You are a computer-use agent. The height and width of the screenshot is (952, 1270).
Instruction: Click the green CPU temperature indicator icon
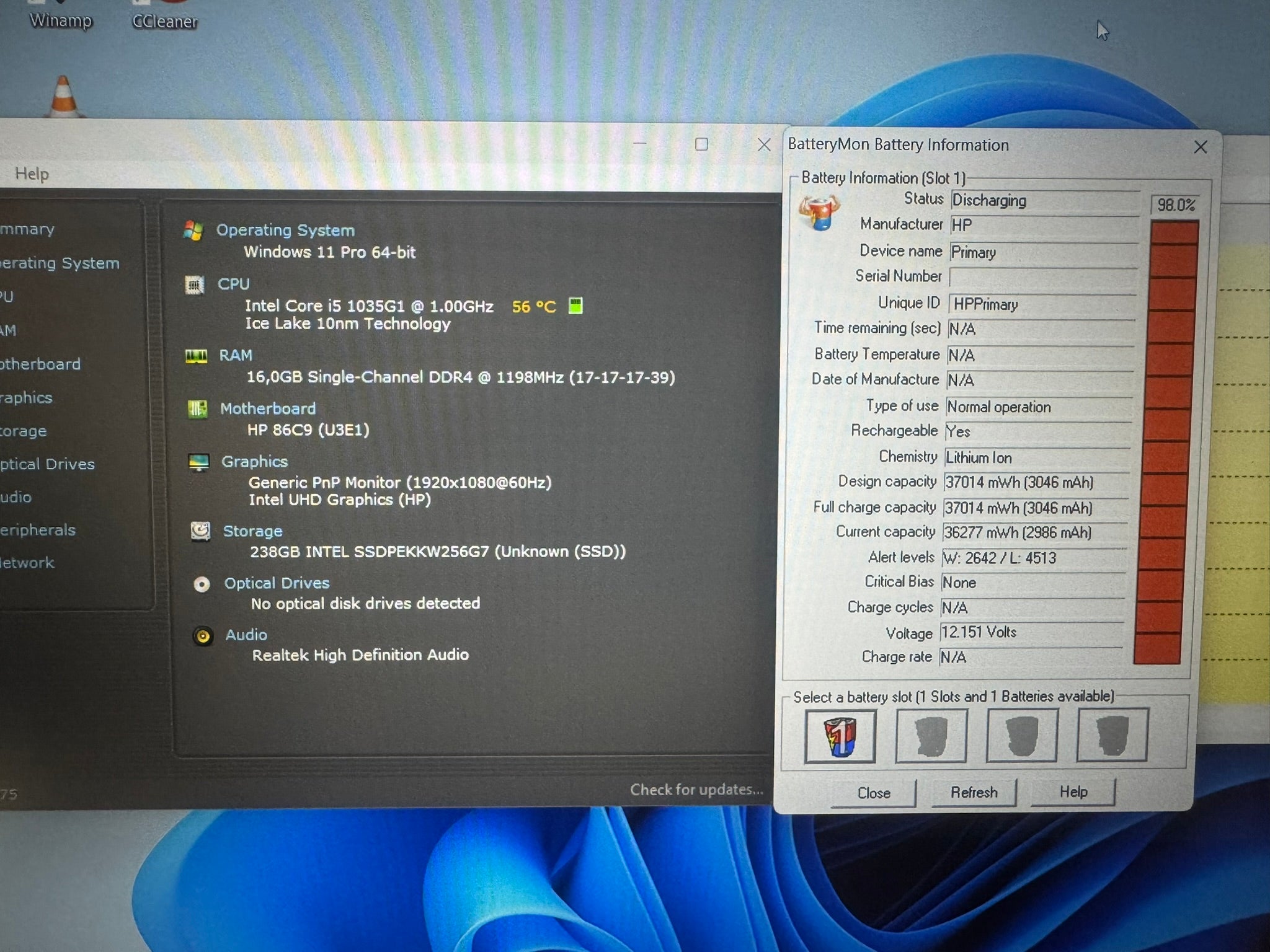tap(575, 306)
